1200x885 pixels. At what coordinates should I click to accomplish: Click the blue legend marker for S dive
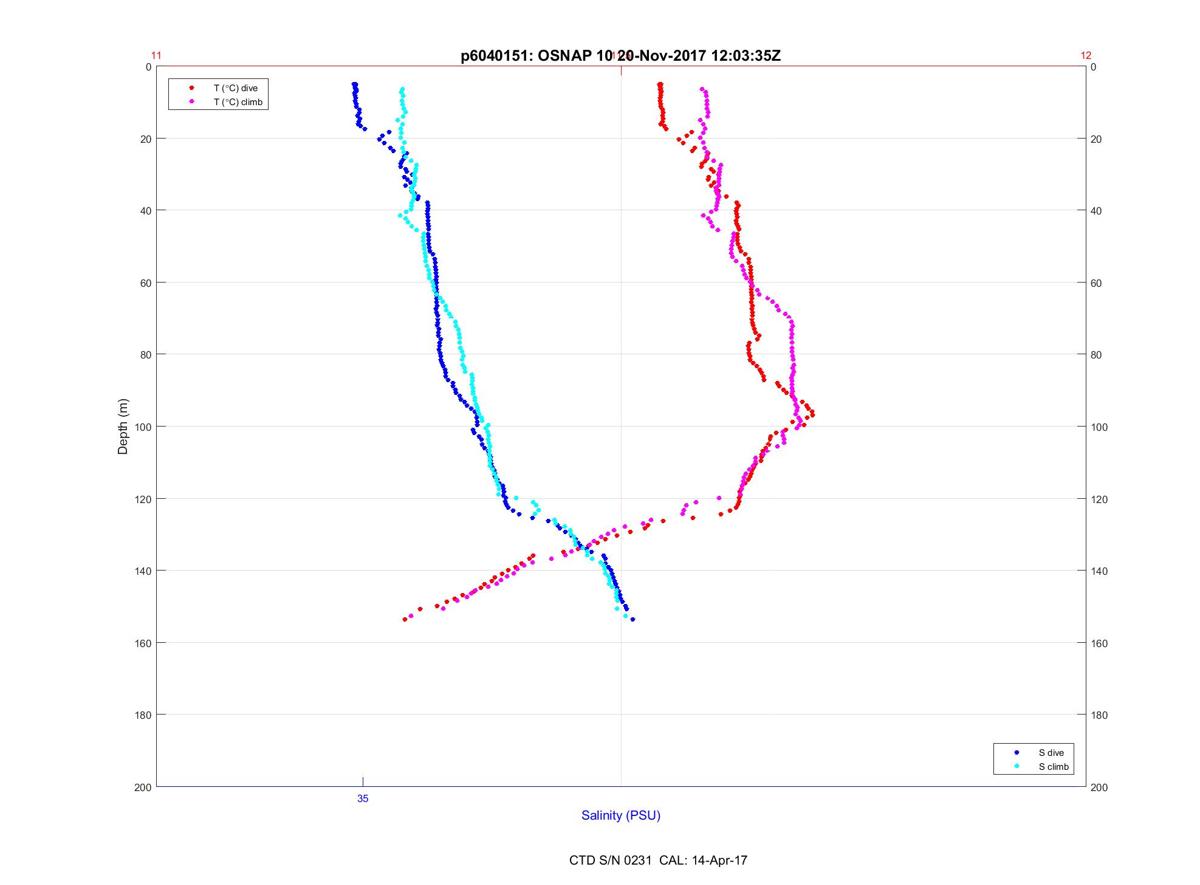point(1017,752)
